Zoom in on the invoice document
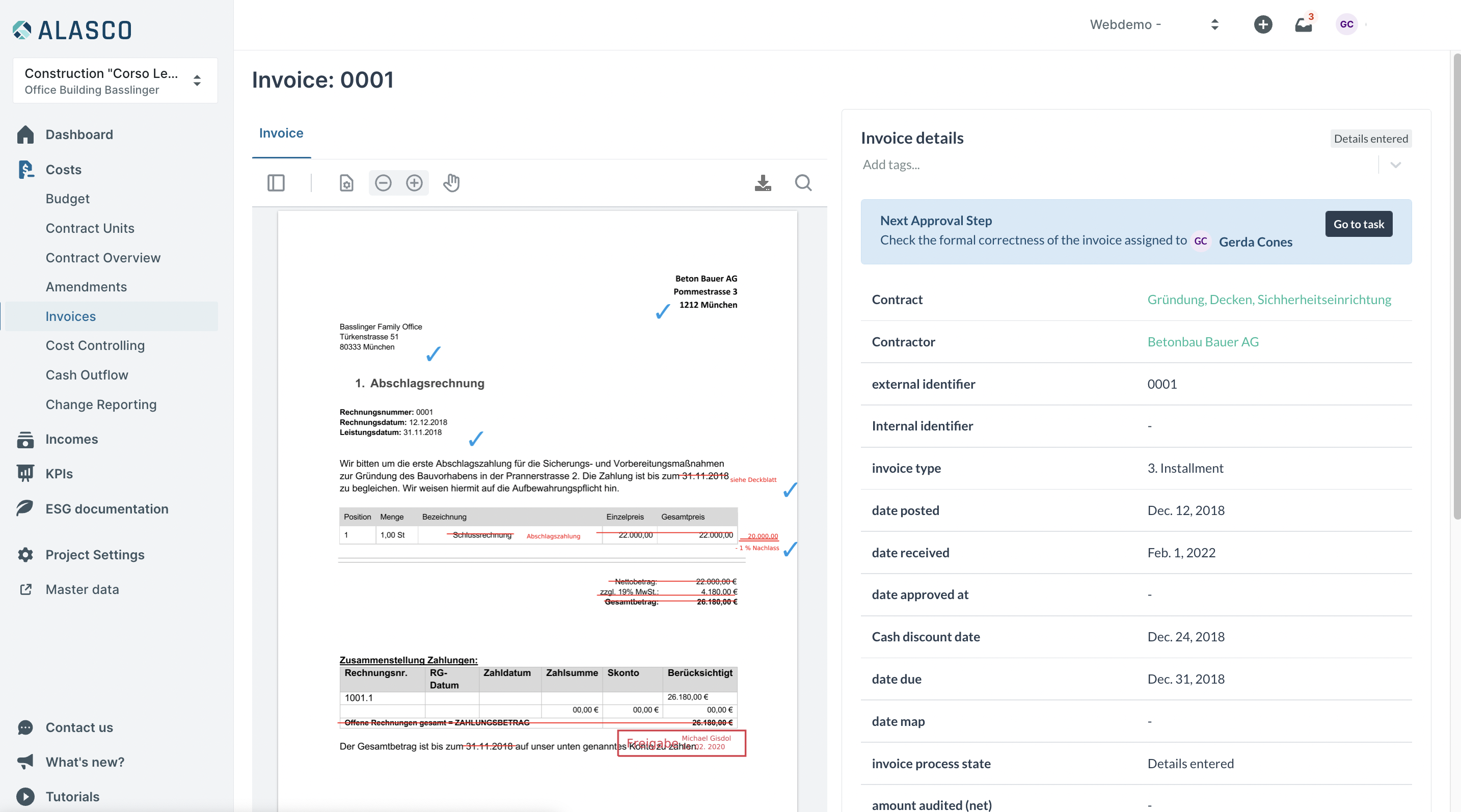Screen dimensions: 1461x812 point(415,183)
